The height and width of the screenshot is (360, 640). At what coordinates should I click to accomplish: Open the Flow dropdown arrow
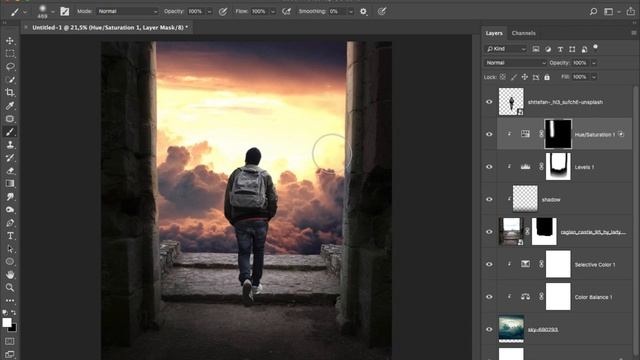coord(273,12)
